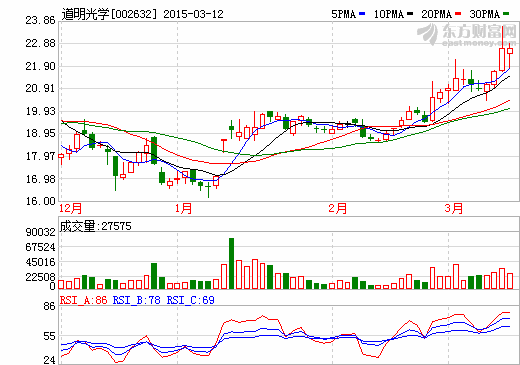Image resolution: width=520 pixels, height=365 pixels.
Task: Click the red 20PMA legend color marker
Action: pos(458,14)
